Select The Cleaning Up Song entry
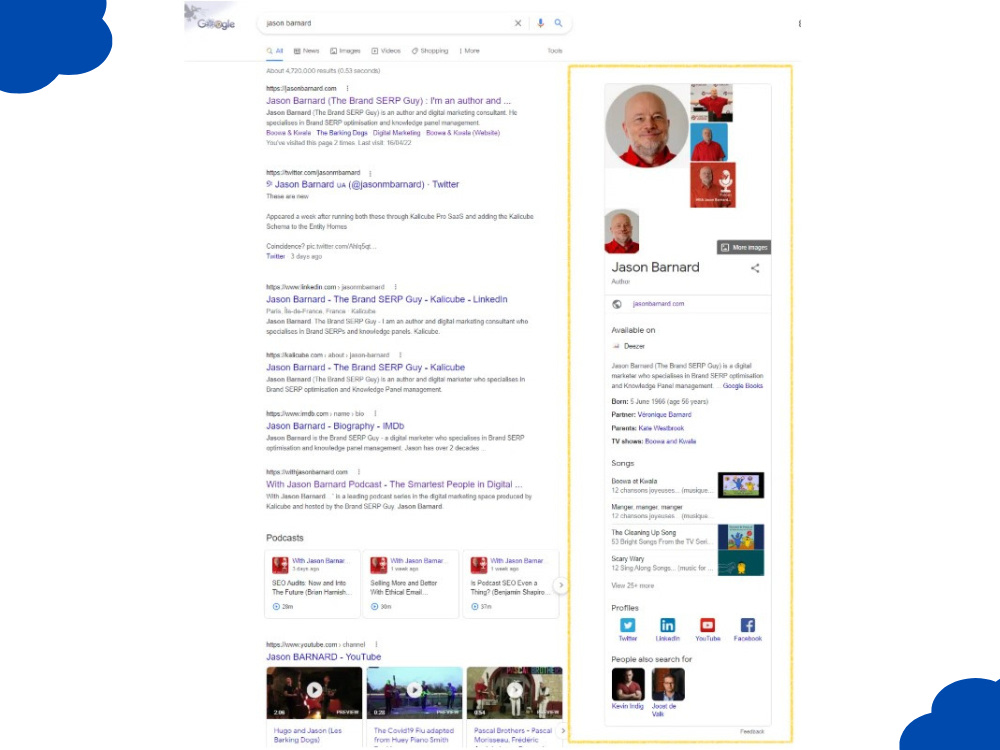This screenshot has width=1000, height=750. [x=688, y=537]
